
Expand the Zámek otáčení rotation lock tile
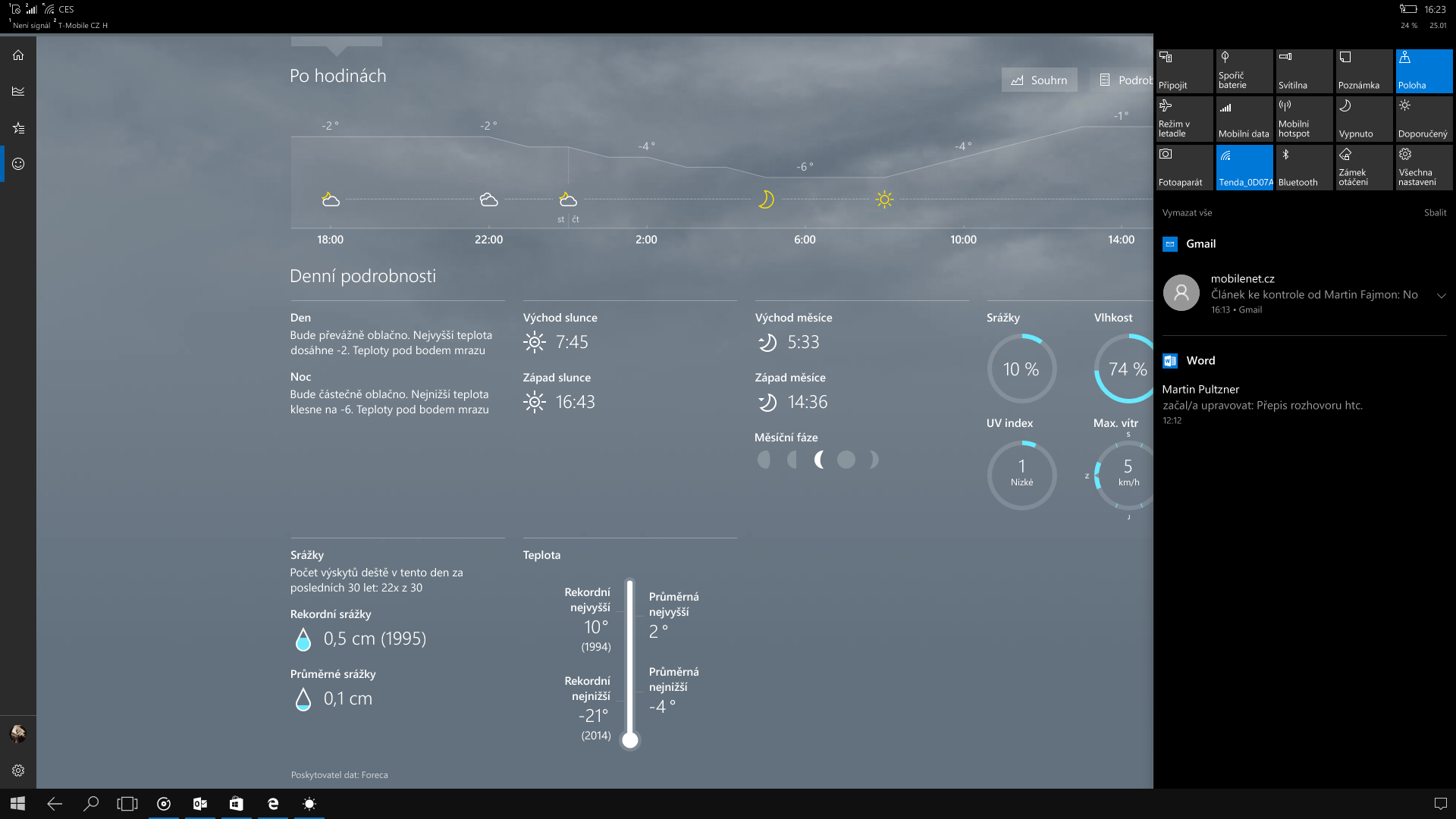[x=1363, y=167]
